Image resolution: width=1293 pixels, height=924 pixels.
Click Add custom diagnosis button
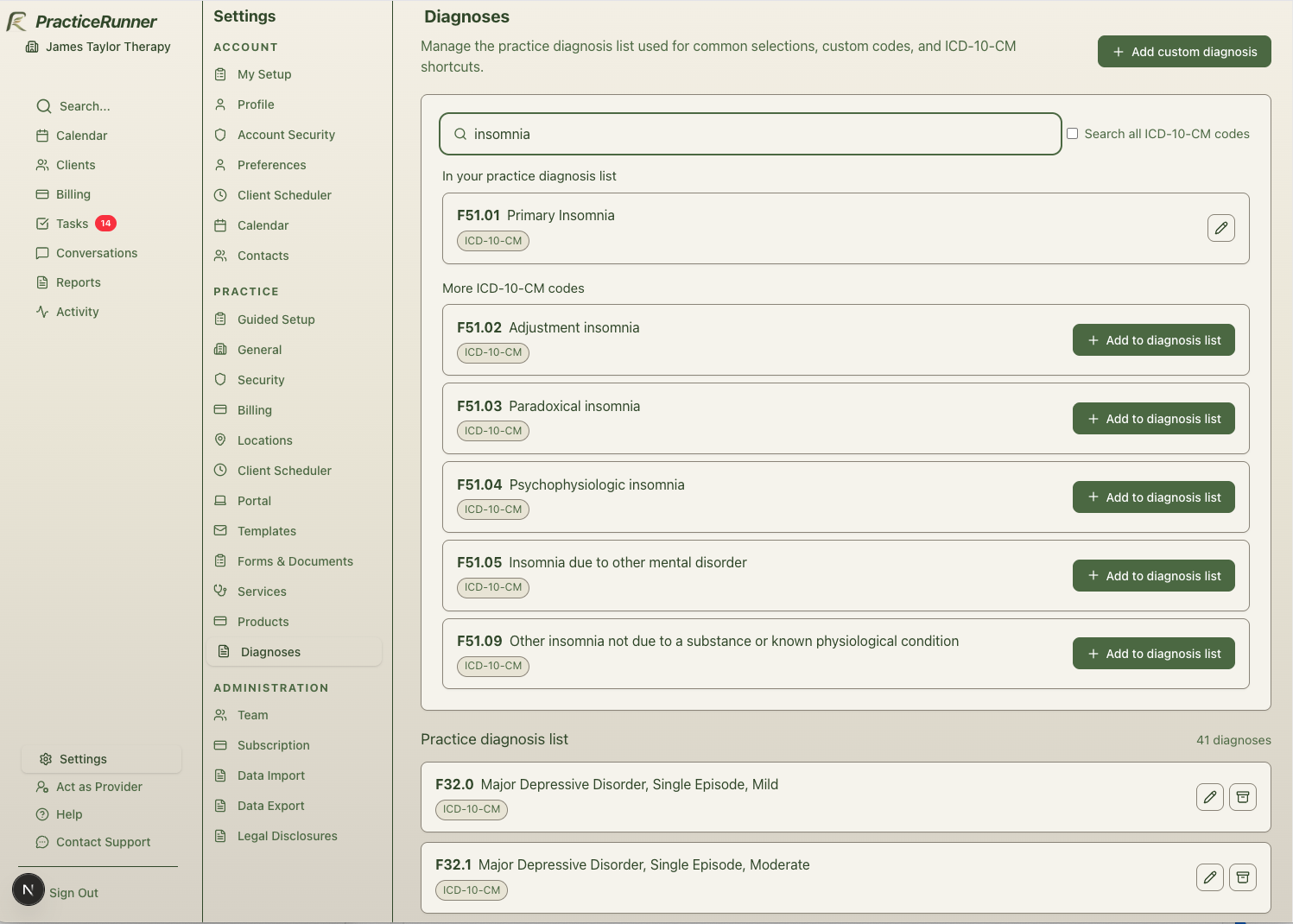point(1184,51)
